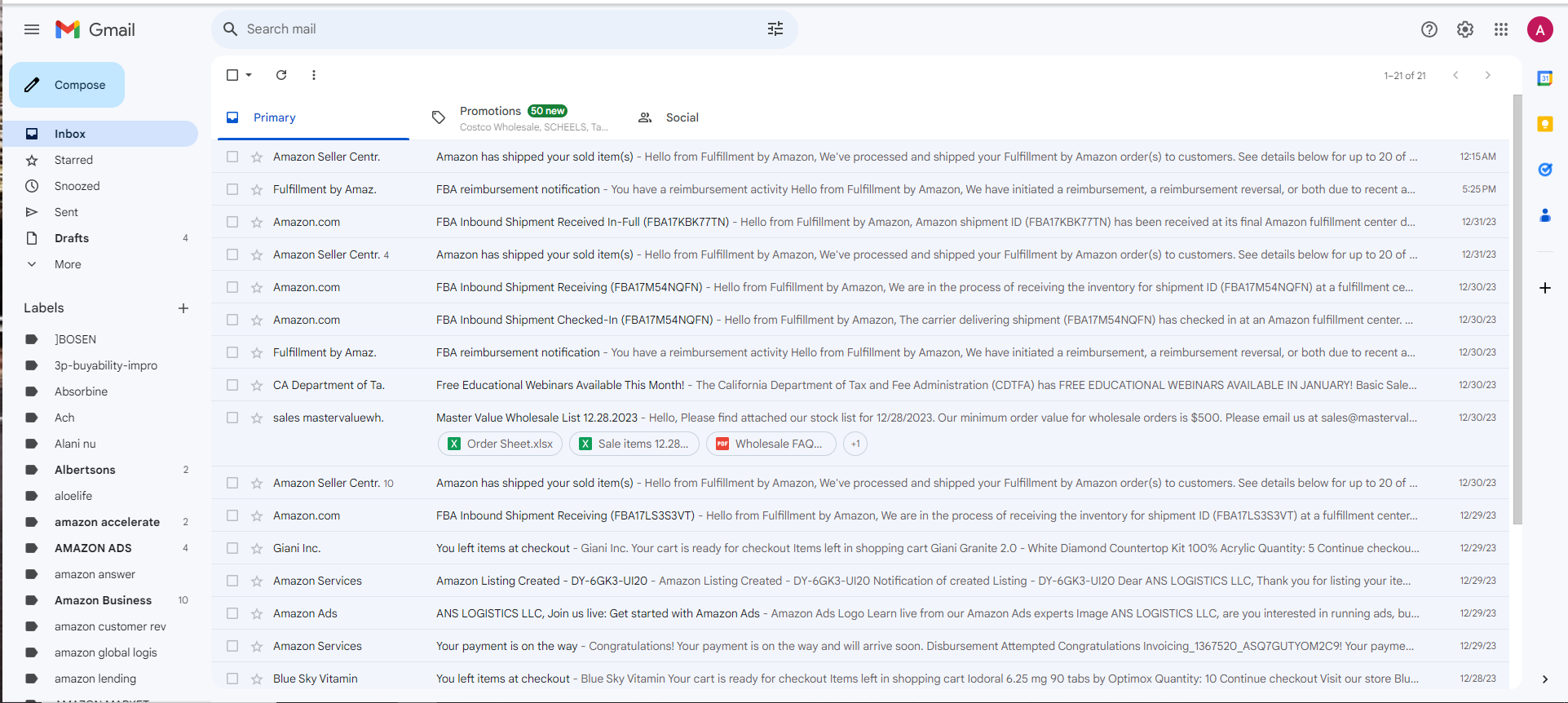Open the Sale items 12.28 attachment

click(634, 444)
